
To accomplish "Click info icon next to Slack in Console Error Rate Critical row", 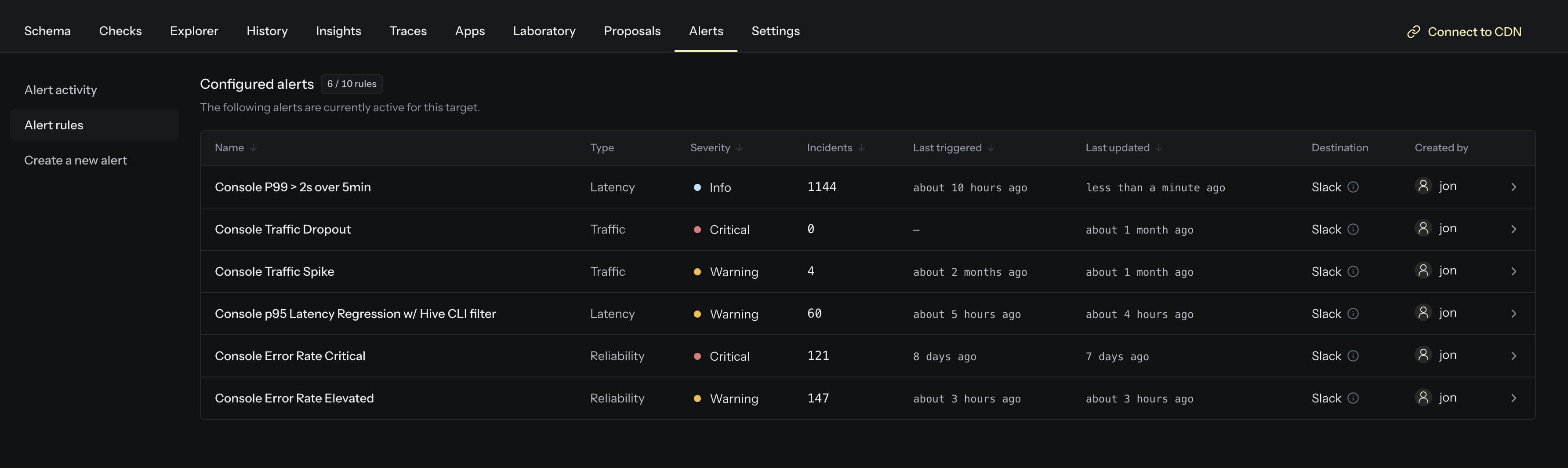I will pos(1353,356).
